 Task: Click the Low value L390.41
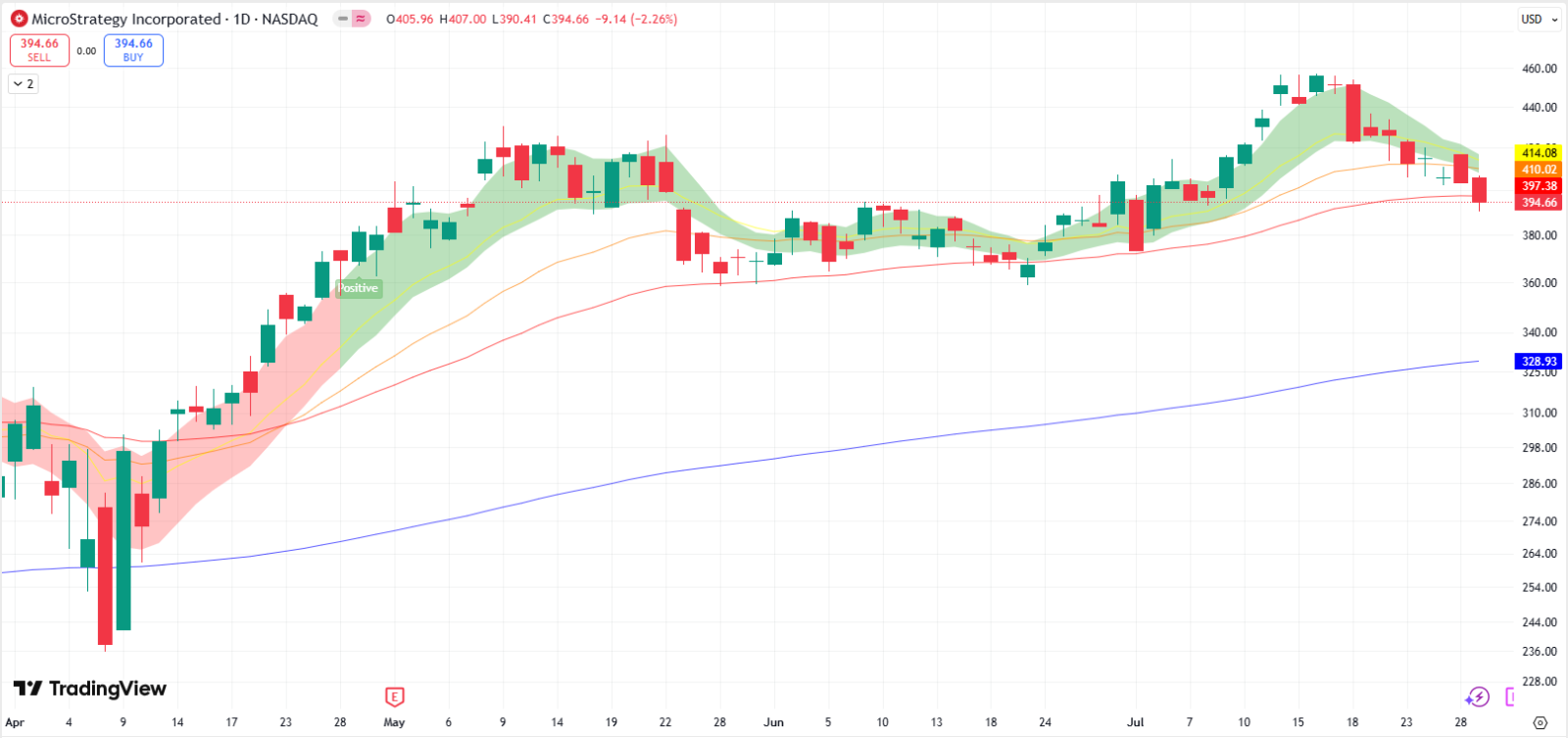pos(514,19)
